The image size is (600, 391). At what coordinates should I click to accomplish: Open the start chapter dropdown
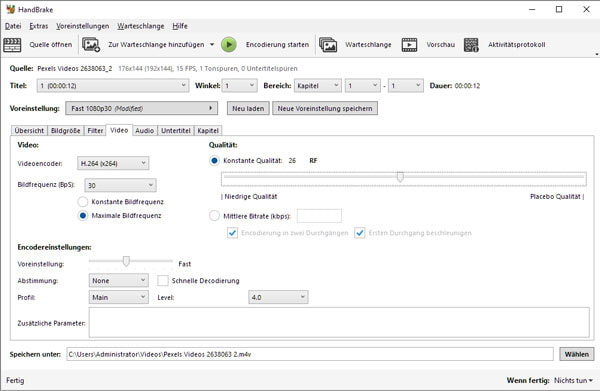point(363,86)
